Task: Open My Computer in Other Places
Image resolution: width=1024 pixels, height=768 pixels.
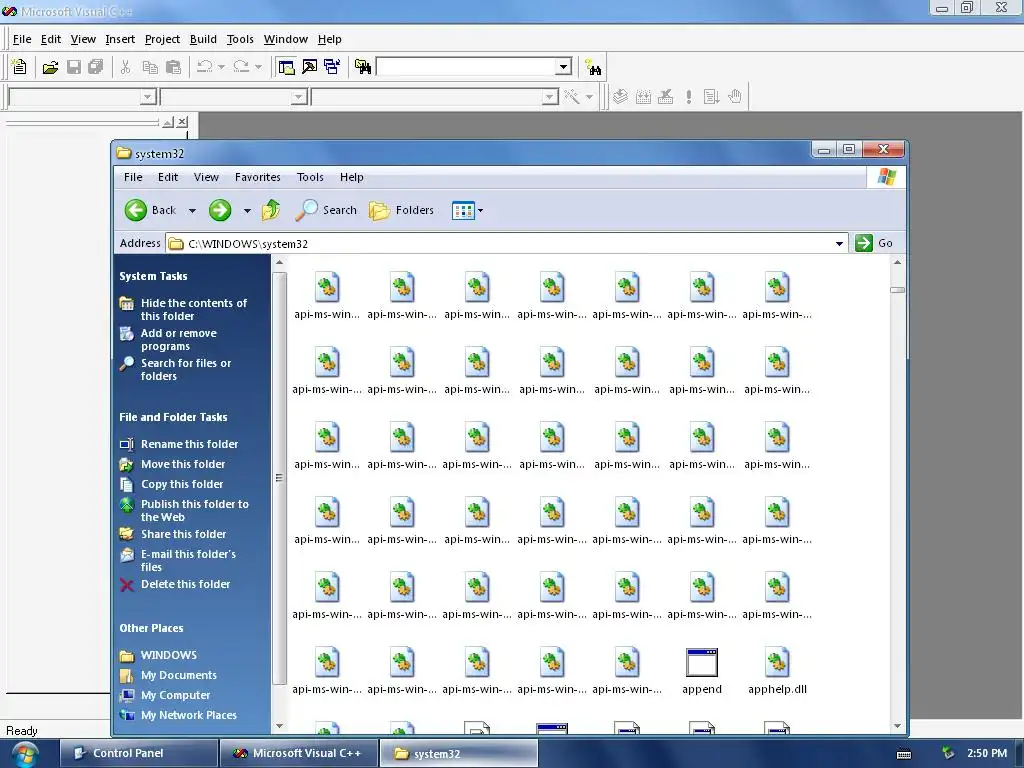Action: coord(176,696)
